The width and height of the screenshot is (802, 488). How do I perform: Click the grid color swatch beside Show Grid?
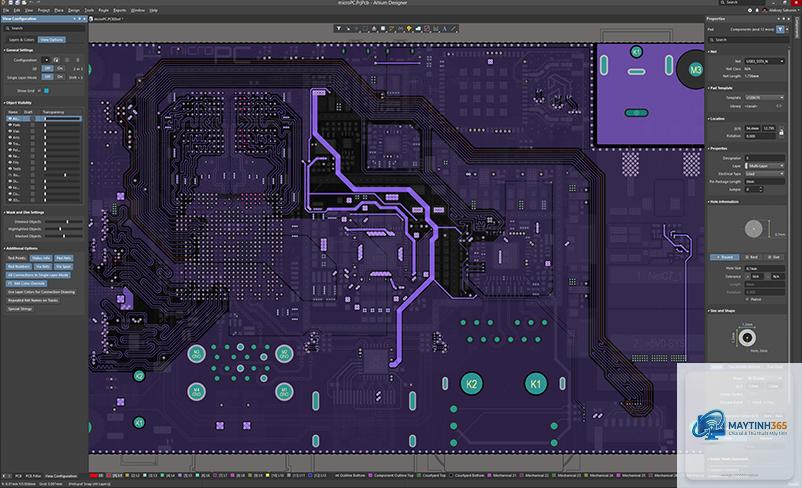(46, 91)
